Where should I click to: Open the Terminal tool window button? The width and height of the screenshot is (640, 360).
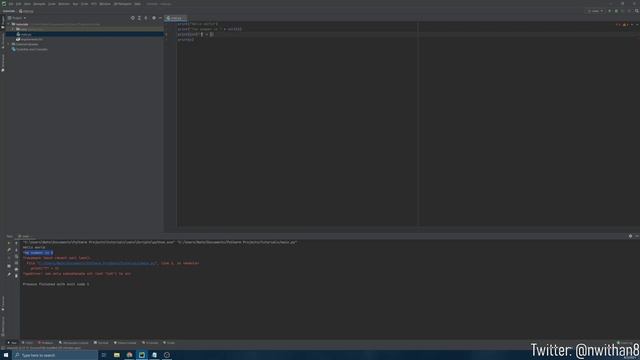101,343
